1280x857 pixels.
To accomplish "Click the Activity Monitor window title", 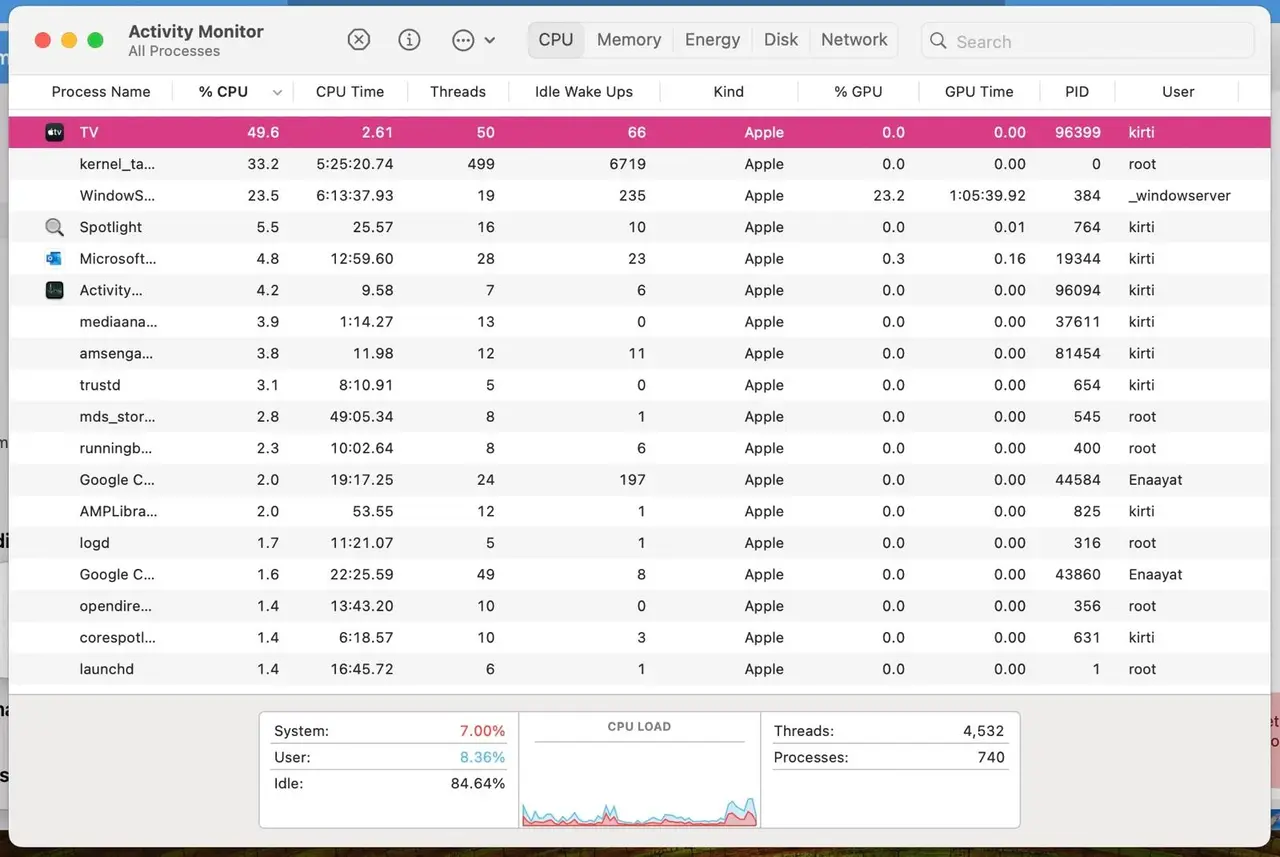I will click(196, 31).
